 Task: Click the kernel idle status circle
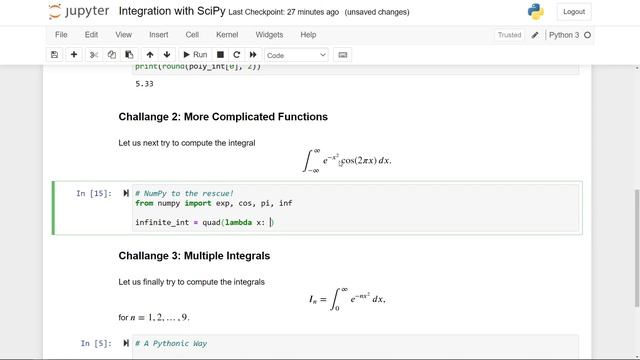pyautogui.click(x=587, y=35)
